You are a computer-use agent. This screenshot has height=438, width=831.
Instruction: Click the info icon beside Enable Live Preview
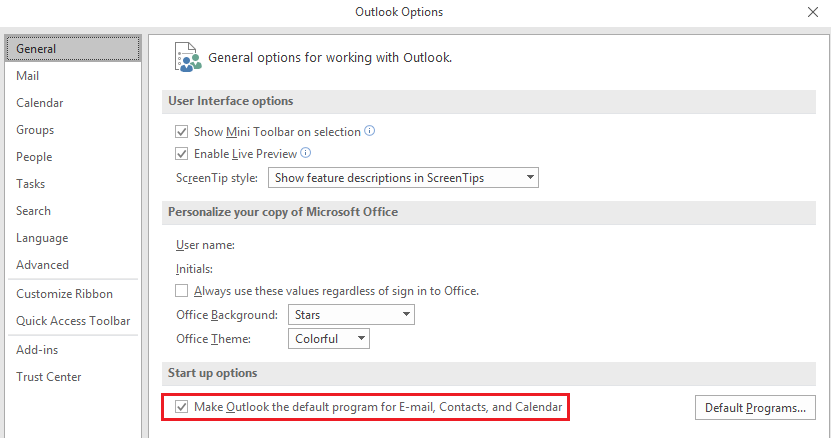306,153
